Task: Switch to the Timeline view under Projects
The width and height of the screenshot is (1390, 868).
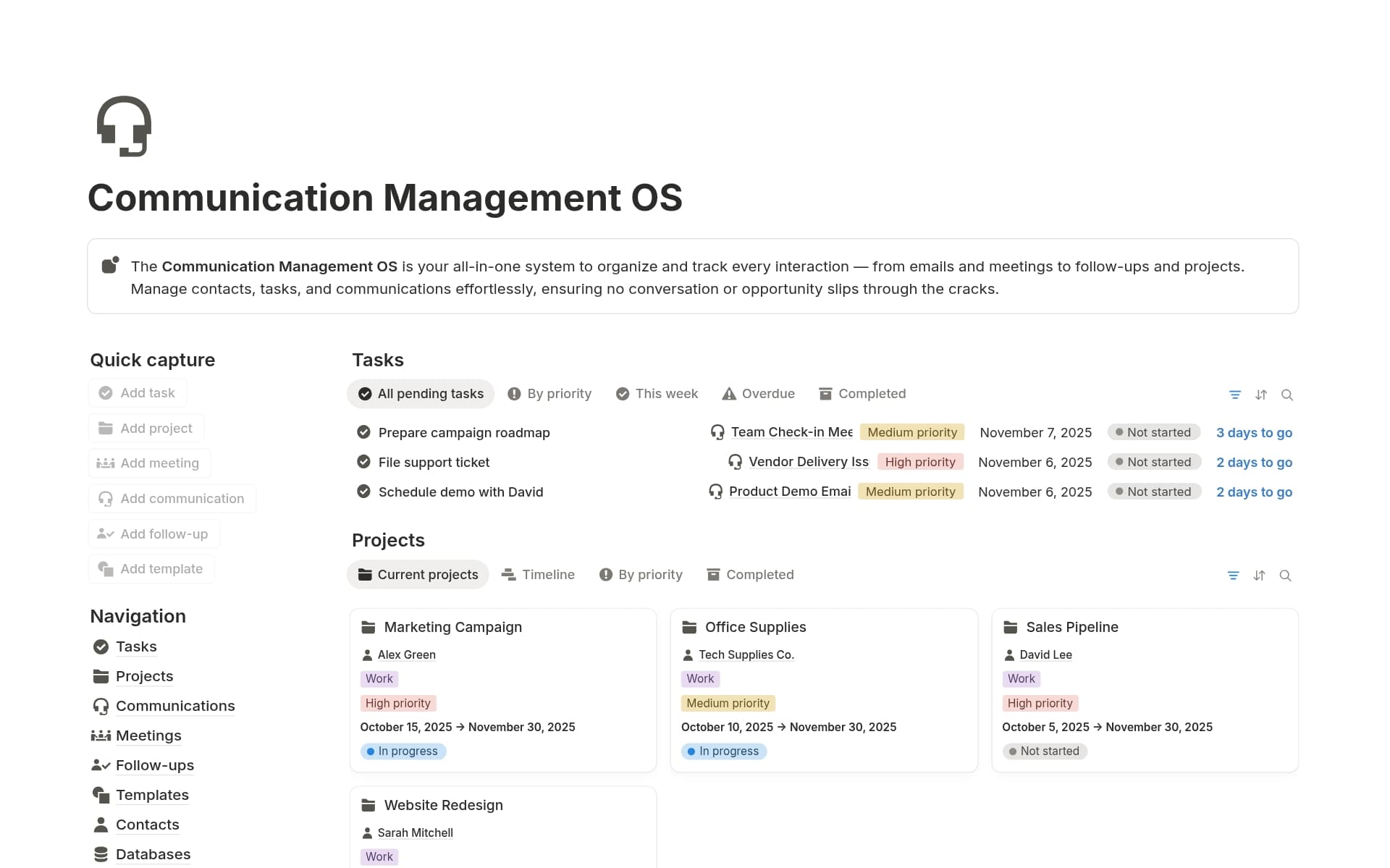Action: [538, 574]
